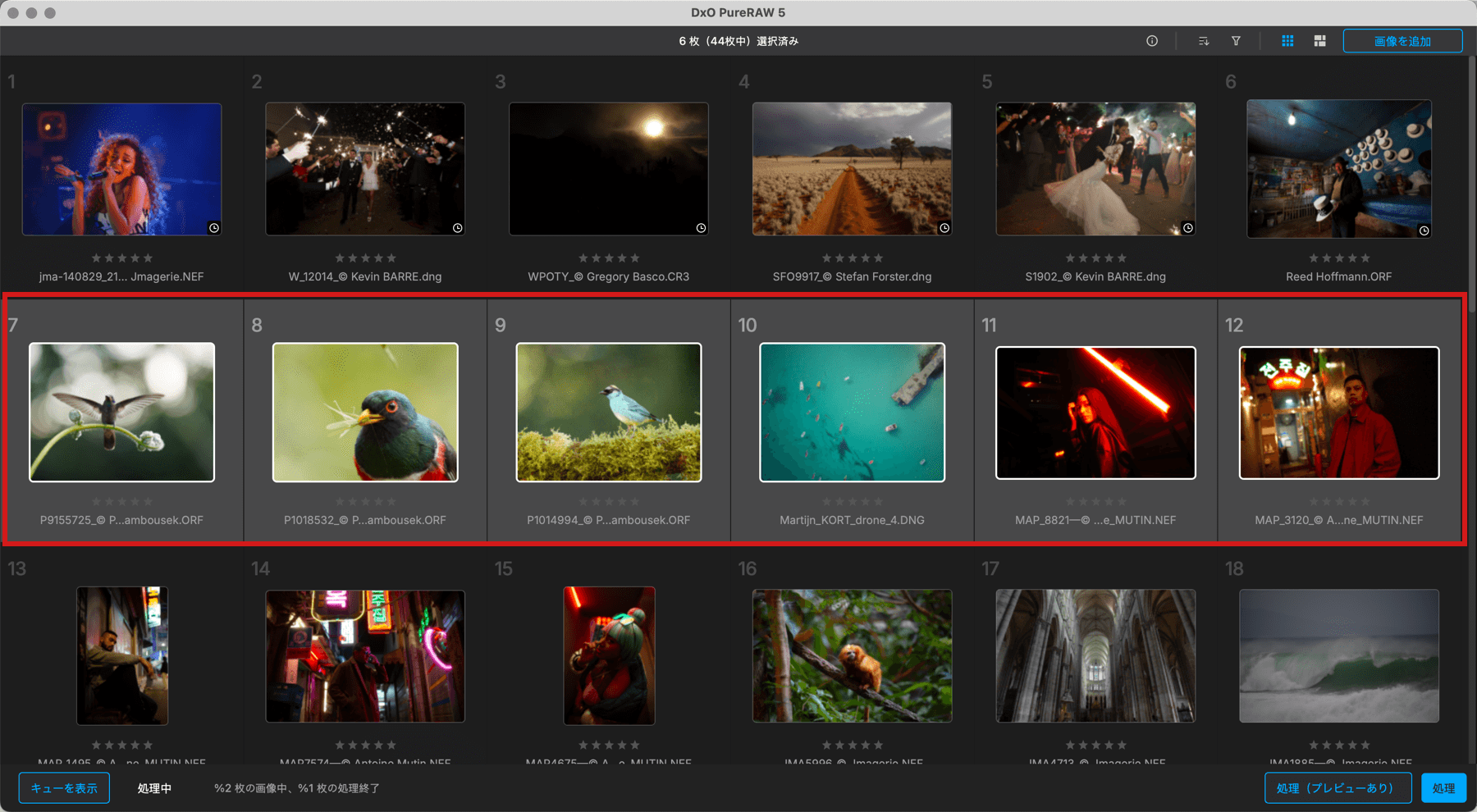Select the P9155725 hummingbird thumbnail
This screenshot has width=1477, height=812.
point(121,412)
